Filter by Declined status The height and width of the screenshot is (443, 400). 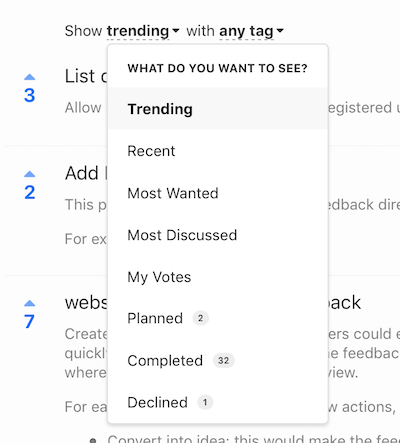coord(218,402)
